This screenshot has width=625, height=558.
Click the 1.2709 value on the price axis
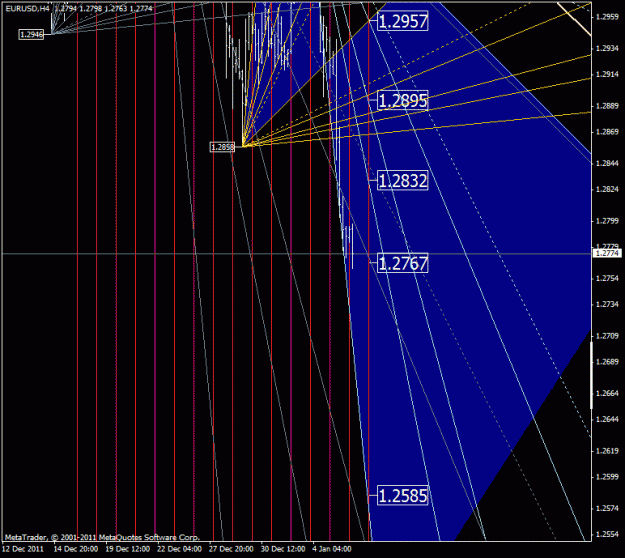(607, 336)
